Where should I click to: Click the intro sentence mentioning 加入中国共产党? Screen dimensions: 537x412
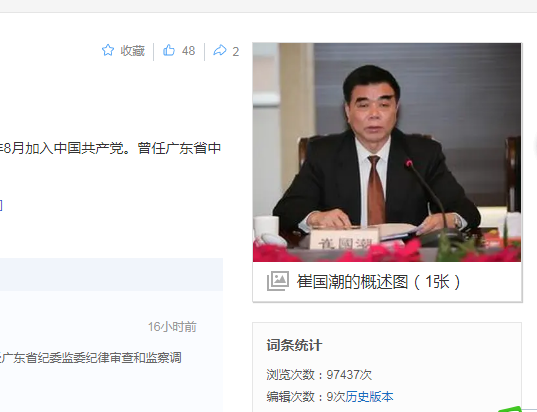click(x=110, y=148)
